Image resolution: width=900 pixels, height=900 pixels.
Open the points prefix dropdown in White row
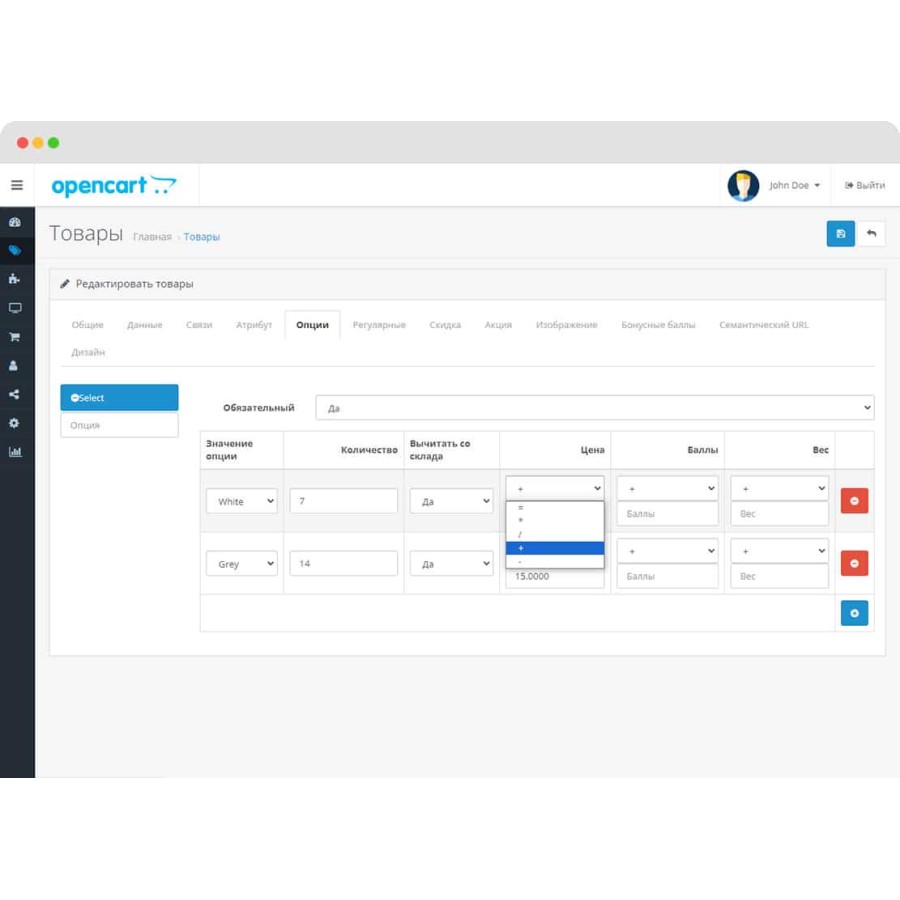coord(667,488)
